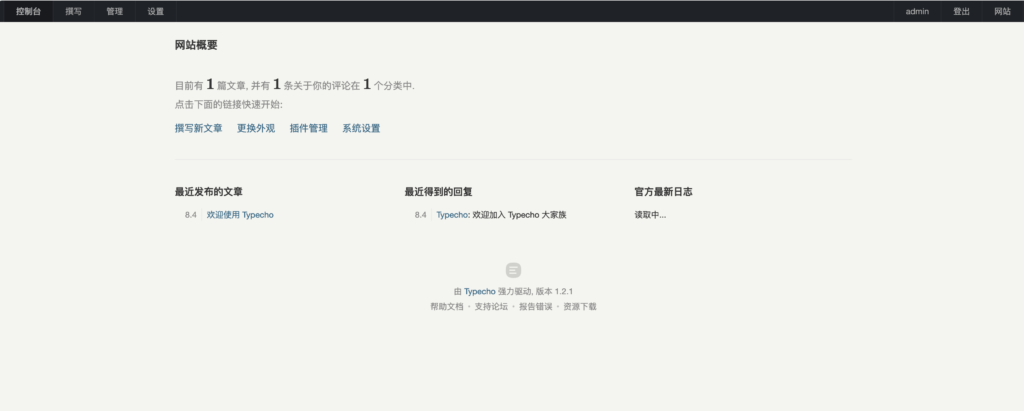Open 资源下载 footer link

click(580, 306)
